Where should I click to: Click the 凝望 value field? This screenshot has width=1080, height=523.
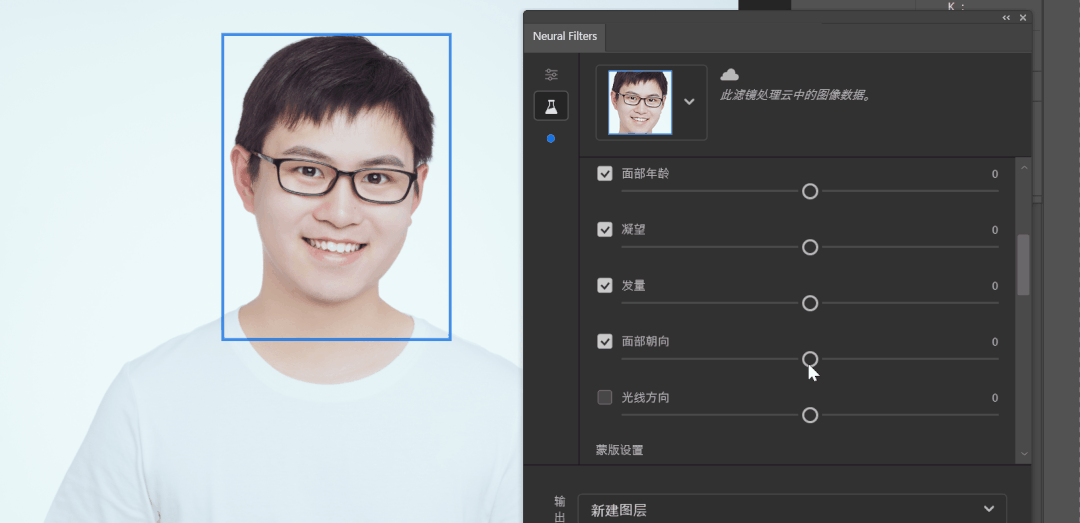tap(995, 230)
